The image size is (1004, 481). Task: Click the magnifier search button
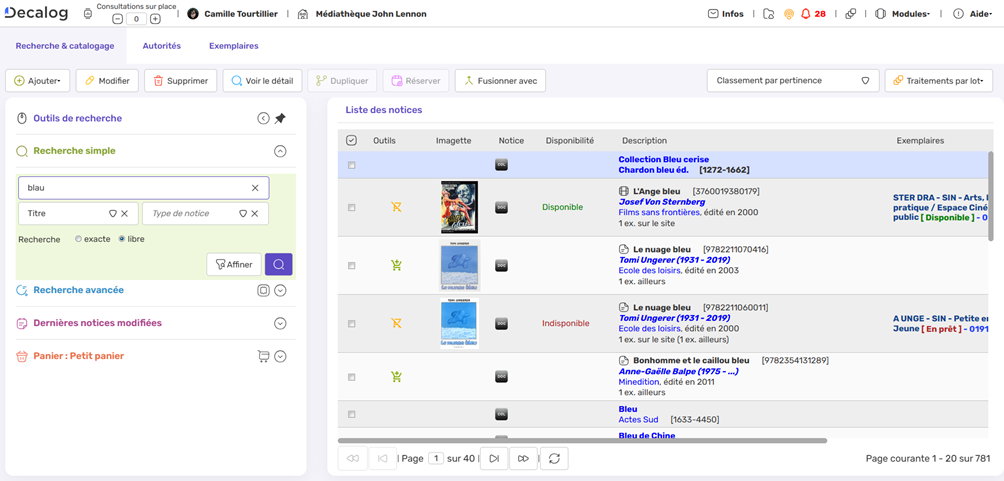click(279, 264)
